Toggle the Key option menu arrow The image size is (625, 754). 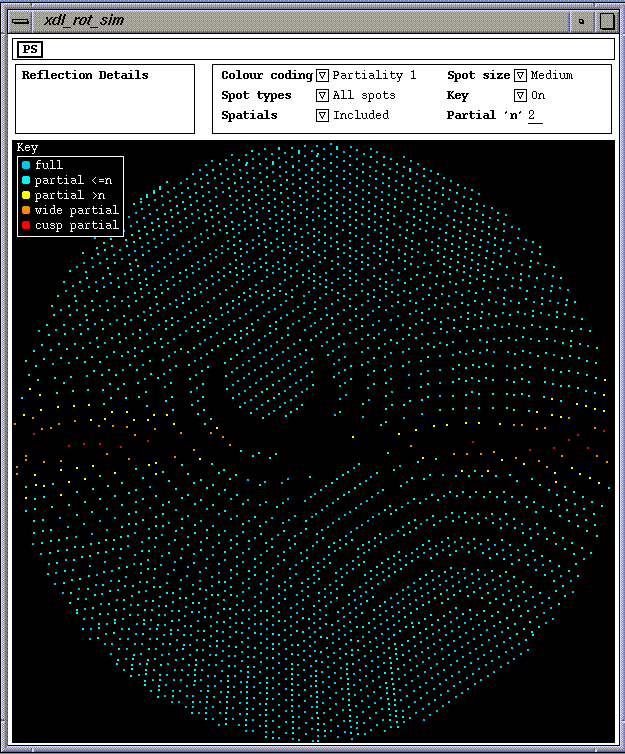520,96
